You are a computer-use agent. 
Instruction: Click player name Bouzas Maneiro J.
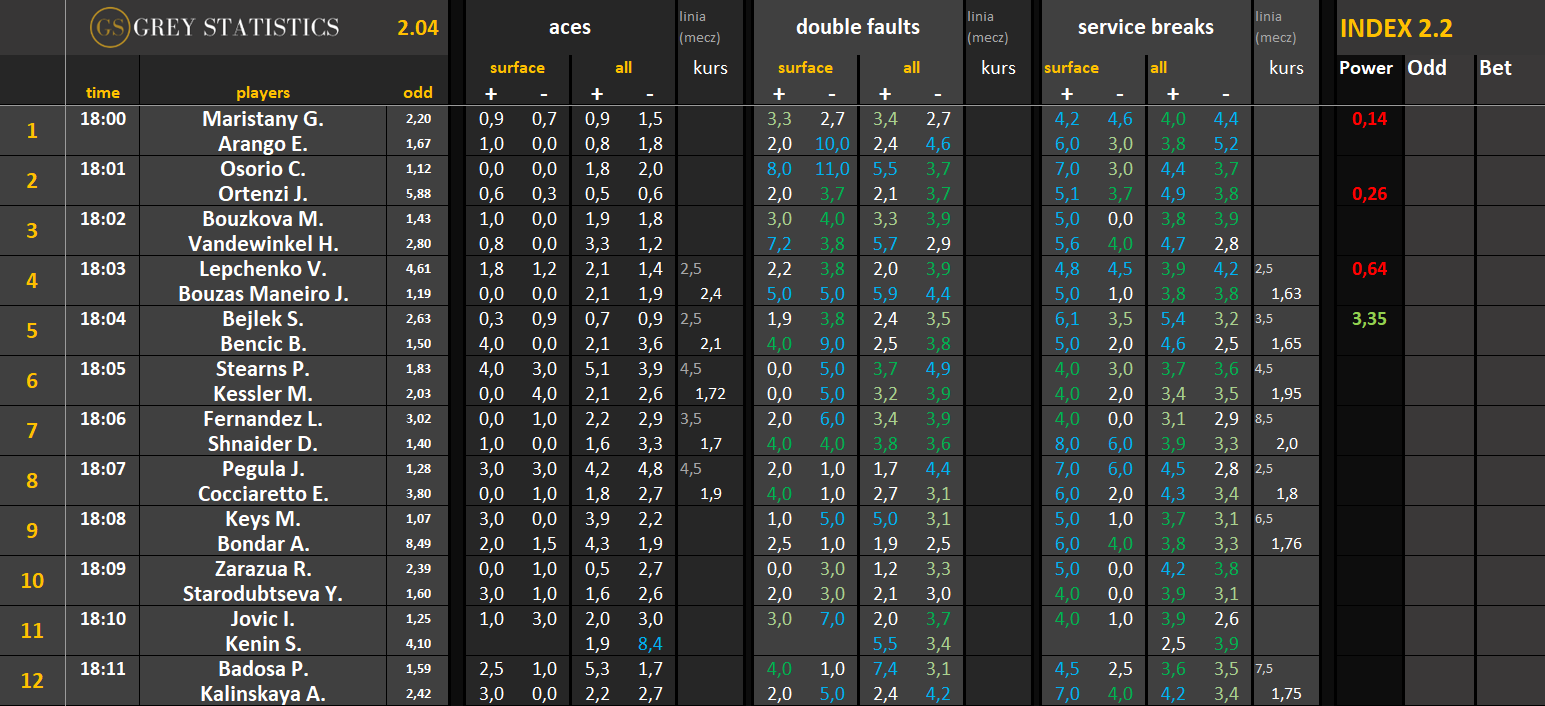coord(263,294)
